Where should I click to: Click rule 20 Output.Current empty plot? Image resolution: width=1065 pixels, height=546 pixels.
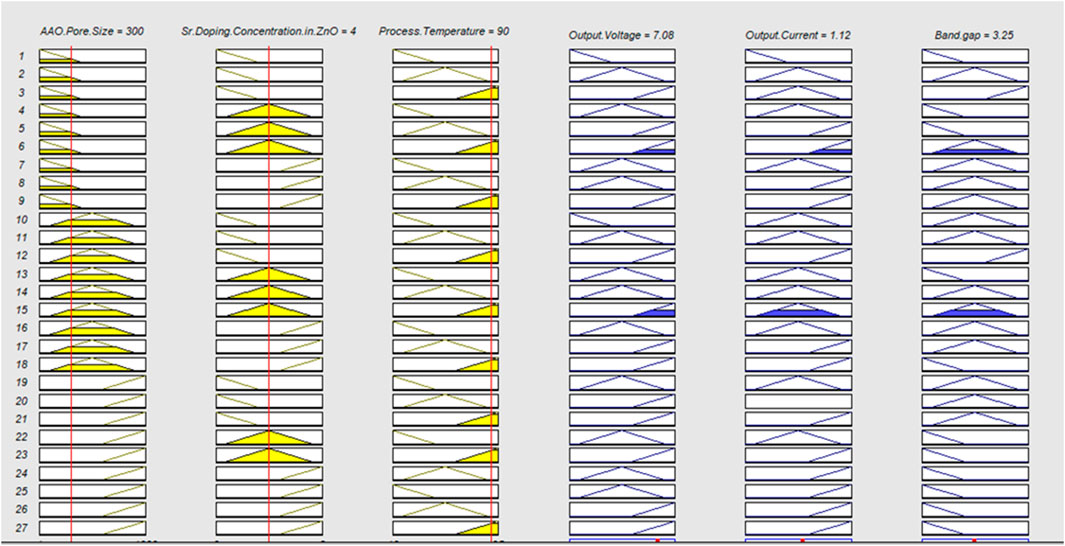pyautogui.click(x=799, y=401)
